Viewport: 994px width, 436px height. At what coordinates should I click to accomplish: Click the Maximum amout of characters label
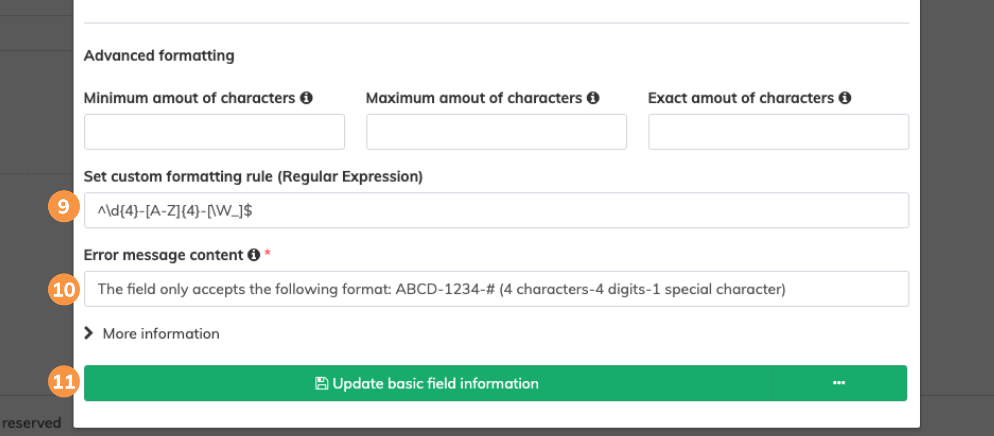coord(473,99)
